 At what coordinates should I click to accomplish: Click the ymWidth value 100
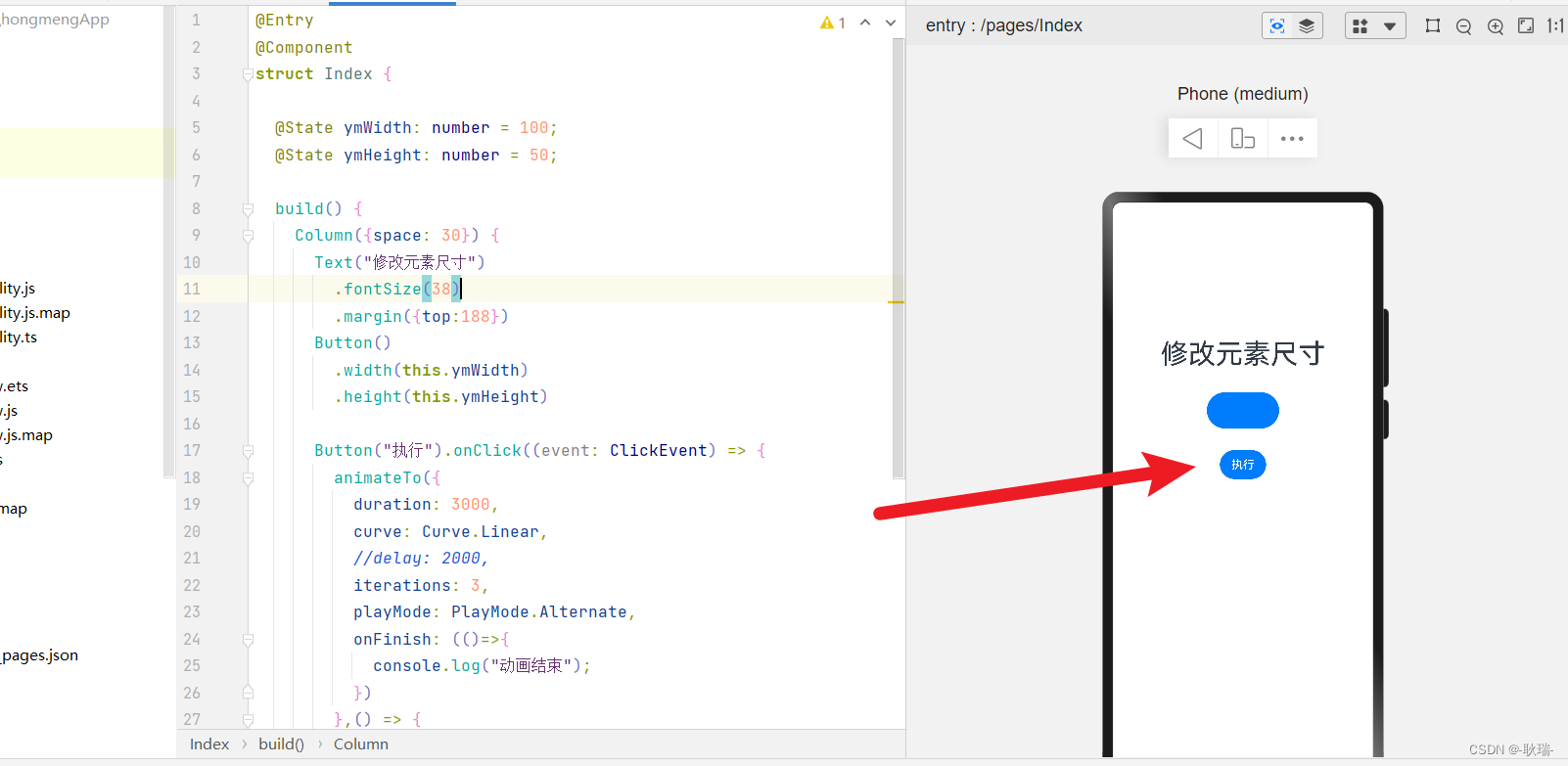click(x=534, y=128)
